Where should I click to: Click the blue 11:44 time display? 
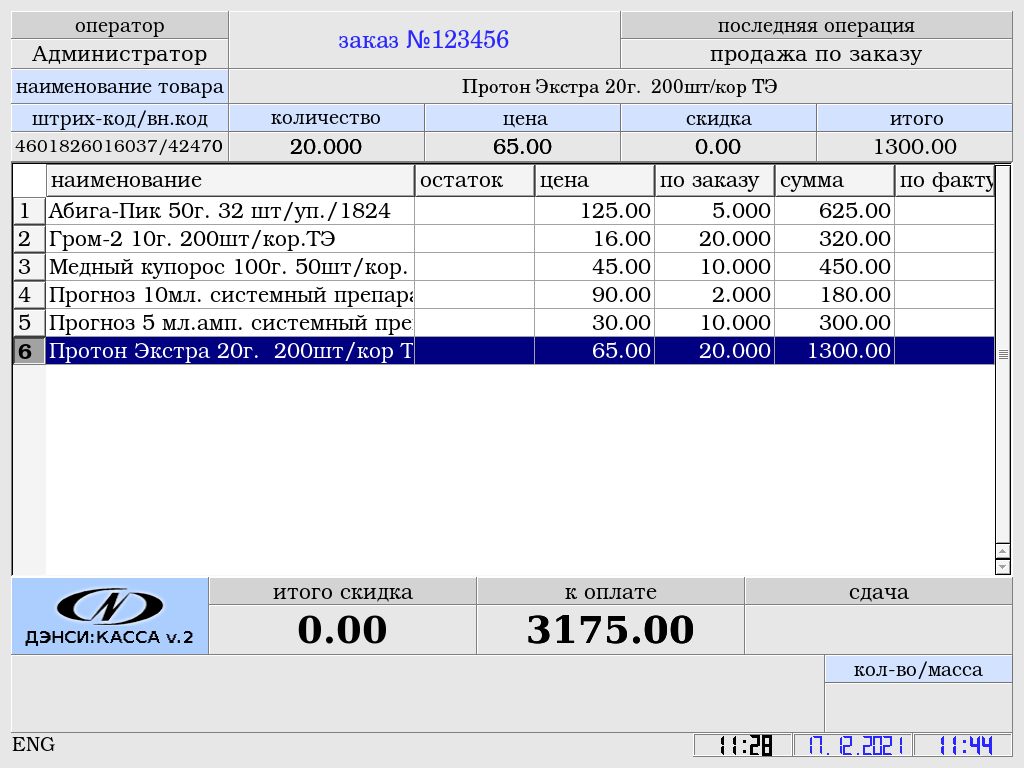click(963, 745)
